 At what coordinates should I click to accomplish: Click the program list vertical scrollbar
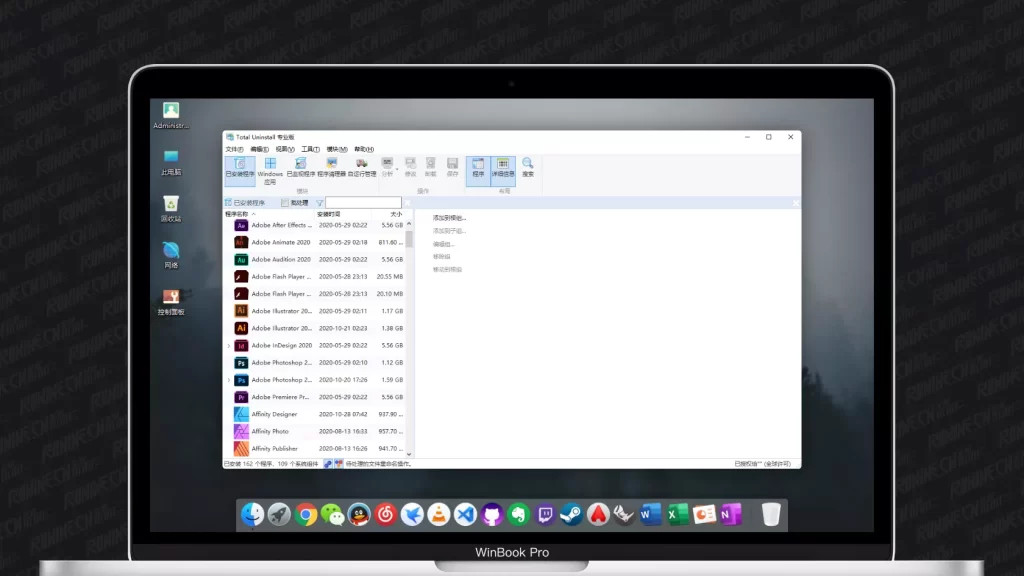coord(409,240)
